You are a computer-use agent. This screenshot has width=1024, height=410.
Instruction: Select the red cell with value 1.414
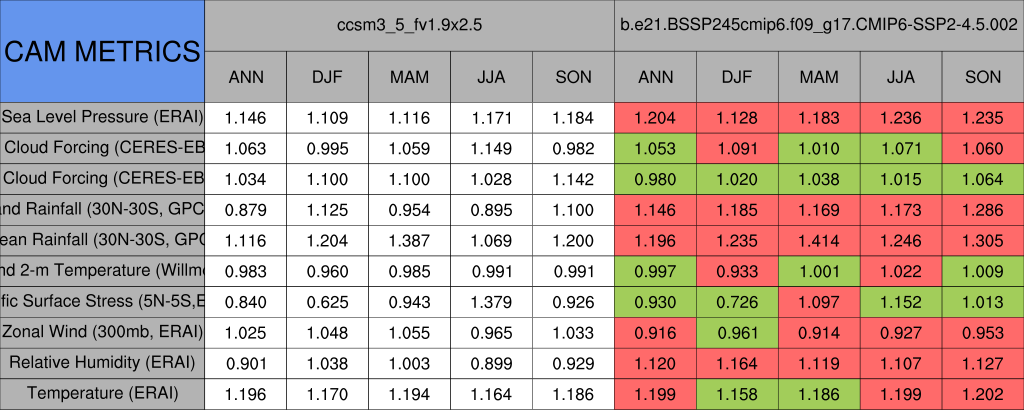tap(819, 240)
